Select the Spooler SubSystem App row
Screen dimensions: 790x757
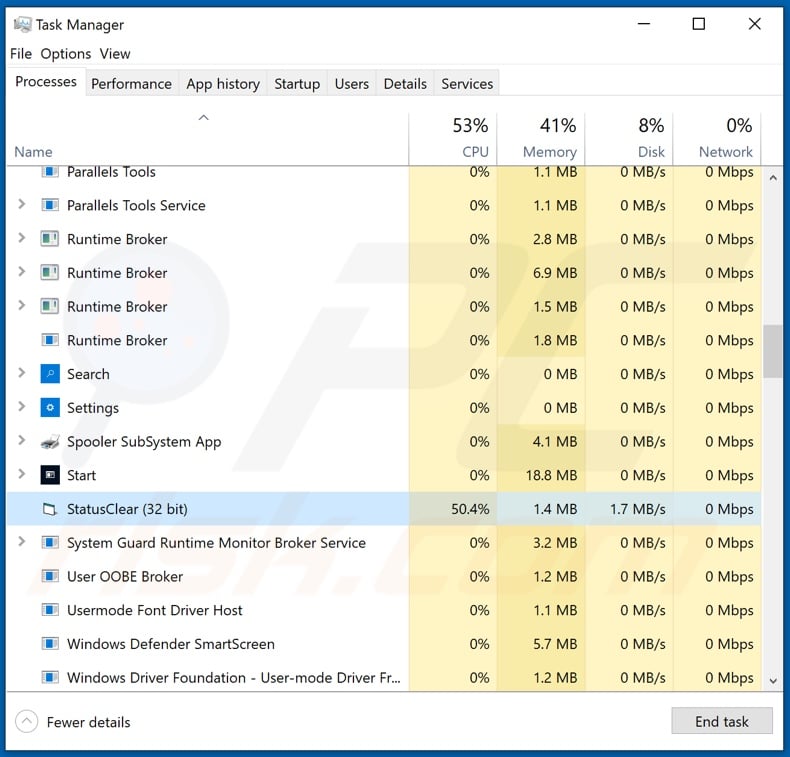point(384,441)
